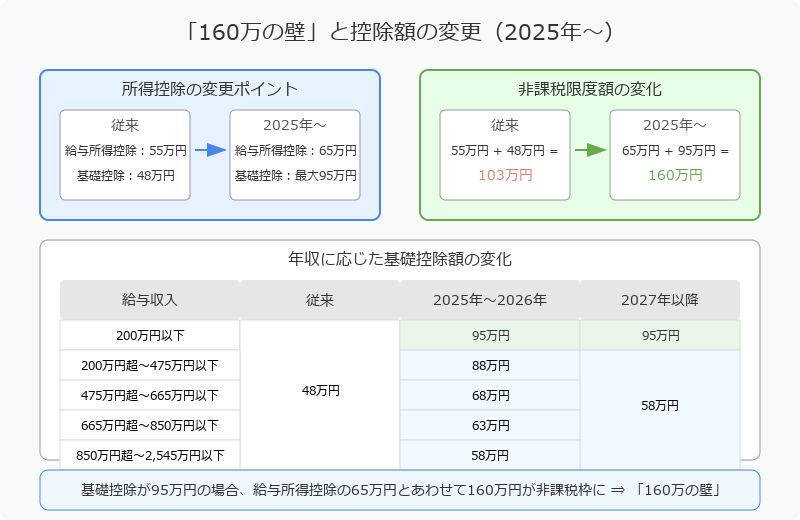Select the text 給与所得控除：55万円
This screenshot has width=800, height=520.
(126, 151)
